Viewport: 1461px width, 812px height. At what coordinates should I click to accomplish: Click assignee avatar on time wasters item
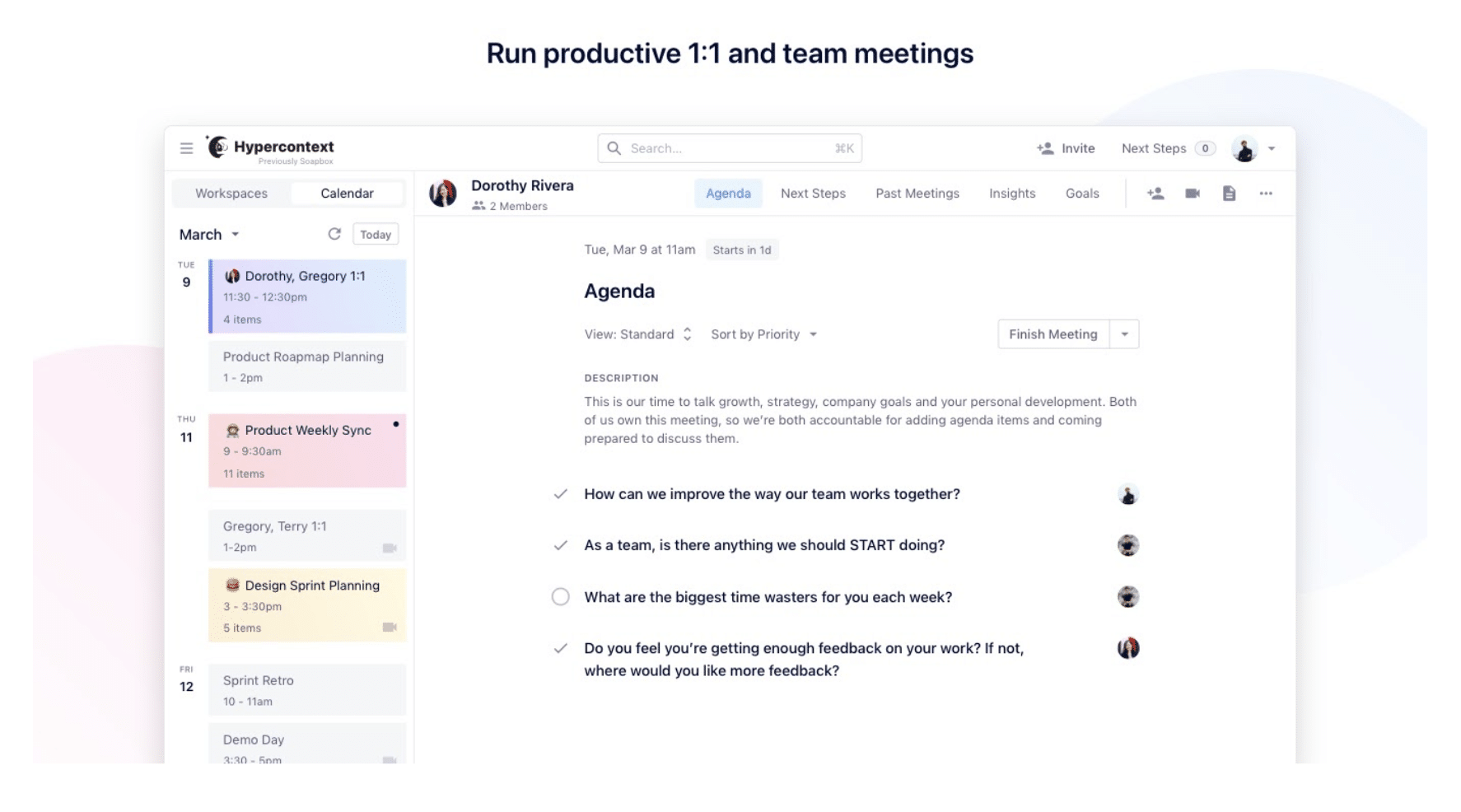(x=1128, y=597)
